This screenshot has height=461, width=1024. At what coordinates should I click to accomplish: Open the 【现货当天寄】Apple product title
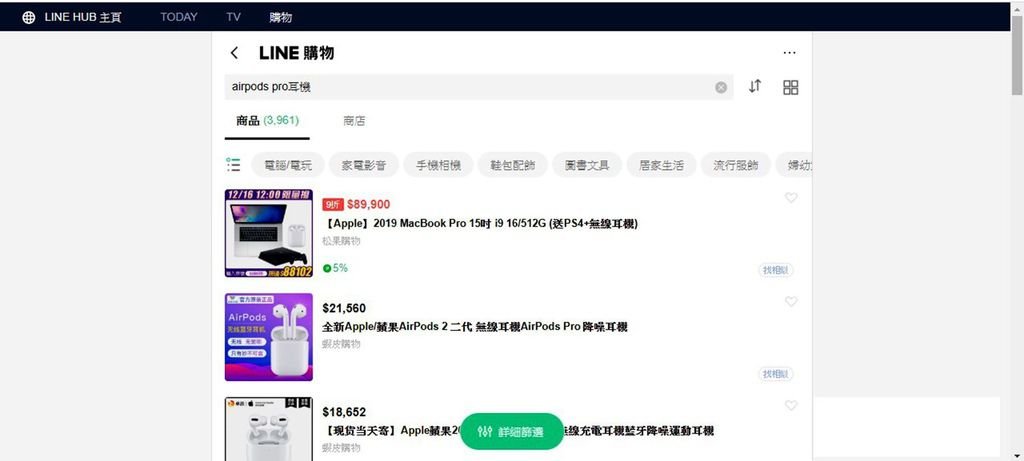click(518, 431)
